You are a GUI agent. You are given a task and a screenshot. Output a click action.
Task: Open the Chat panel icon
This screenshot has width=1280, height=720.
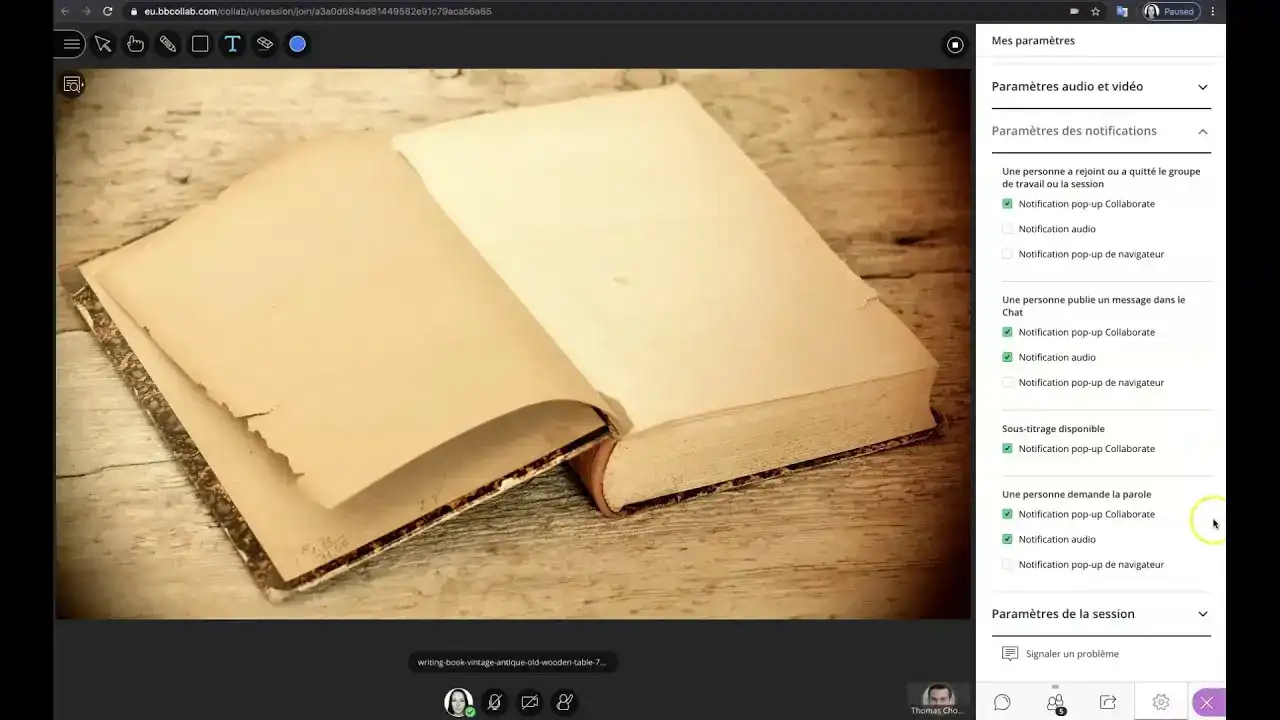pos(1002,702)
